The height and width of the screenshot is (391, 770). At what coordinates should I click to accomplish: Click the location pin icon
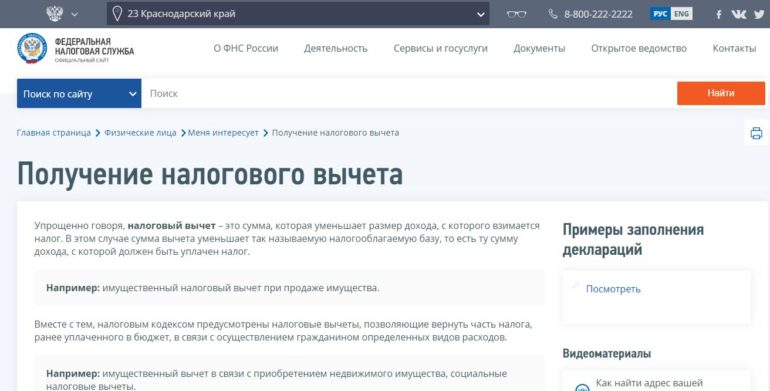[x=117, y=14]
